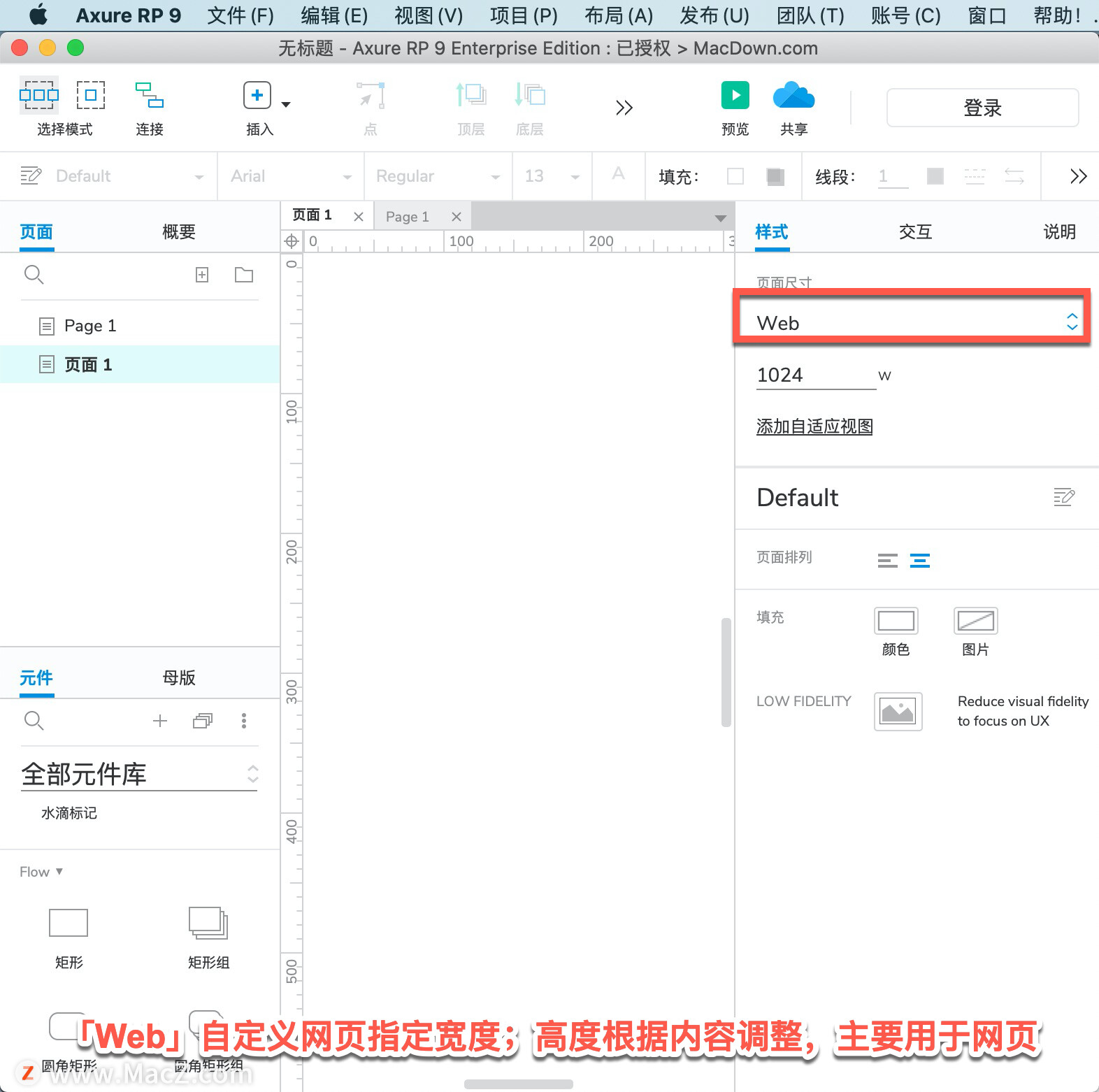This screenshot has width=1099, height=1092.
Task: Click the line width 1 field
Action: [x=893, y=176]
